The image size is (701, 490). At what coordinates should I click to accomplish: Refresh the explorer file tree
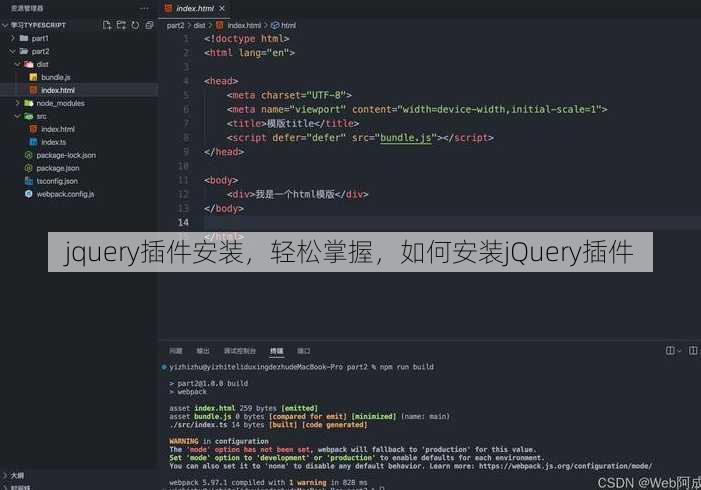click(135, 25)
